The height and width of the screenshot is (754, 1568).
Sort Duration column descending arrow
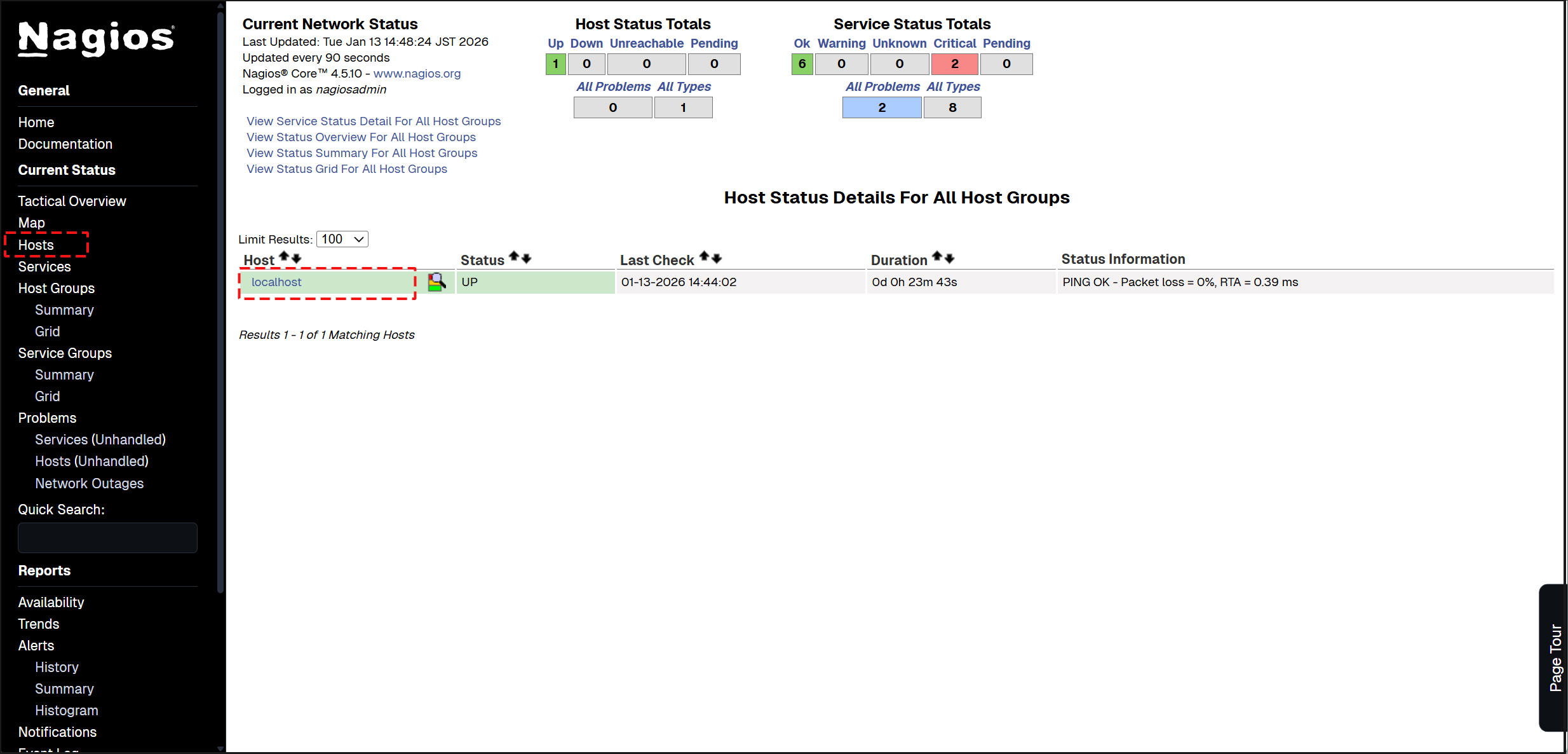point(949,258)
